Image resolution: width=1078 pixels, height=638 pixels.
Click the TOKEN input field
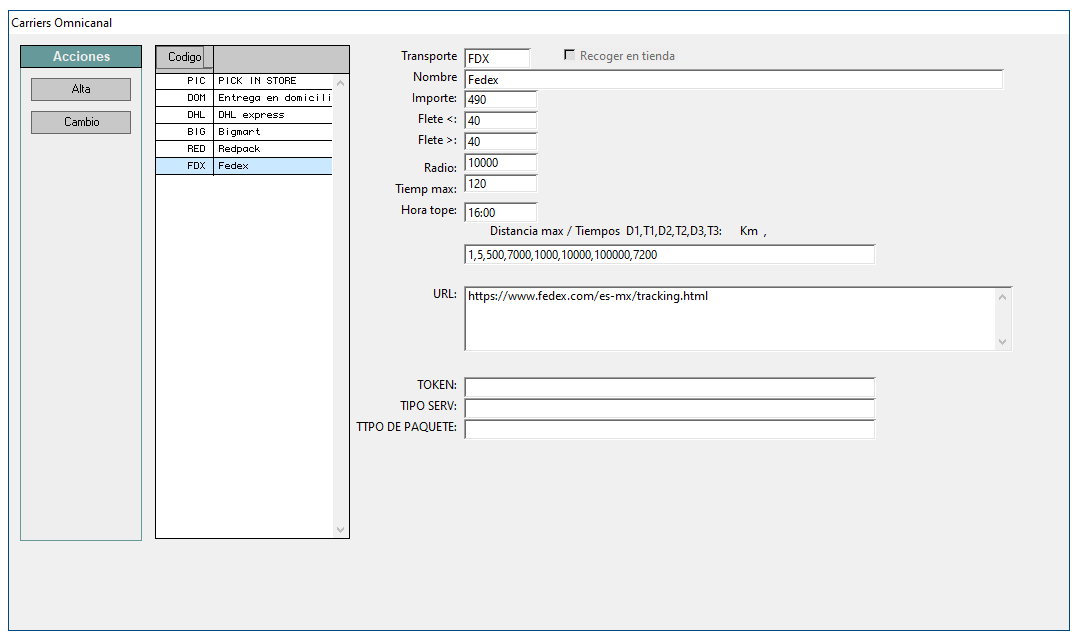click(x=670, y=387)
